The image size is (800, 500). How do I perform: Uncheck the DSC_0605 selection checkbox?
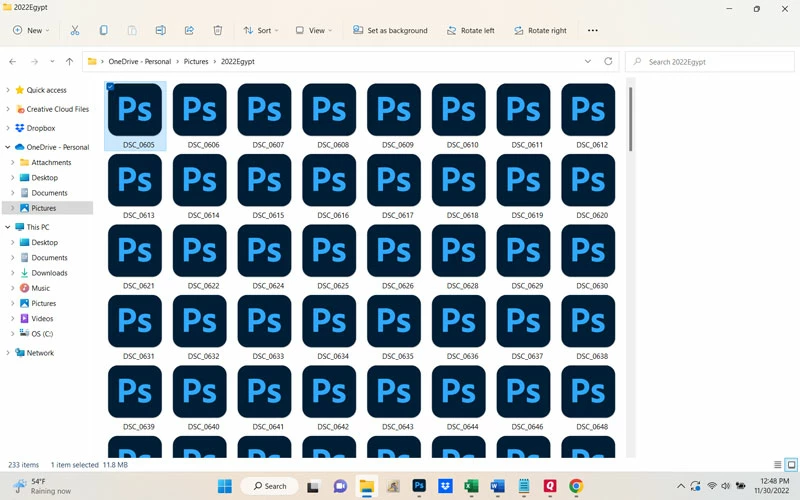click(110, 87)
